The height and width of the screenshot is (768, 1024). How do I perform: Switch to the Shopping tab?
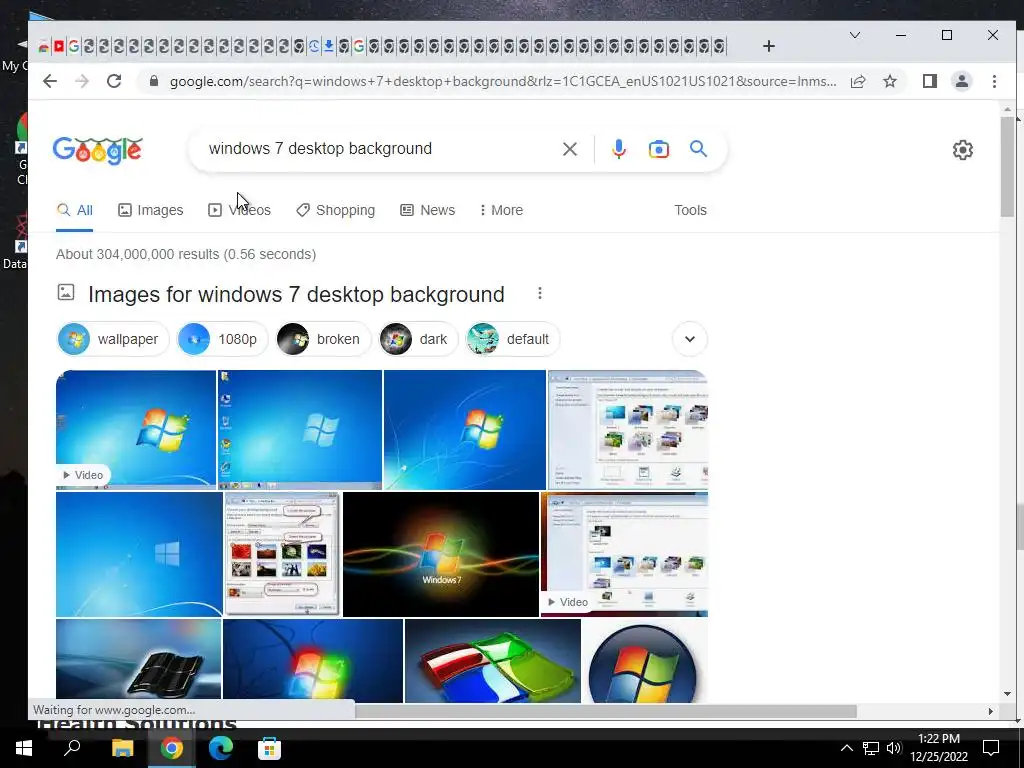coord(336,210)
